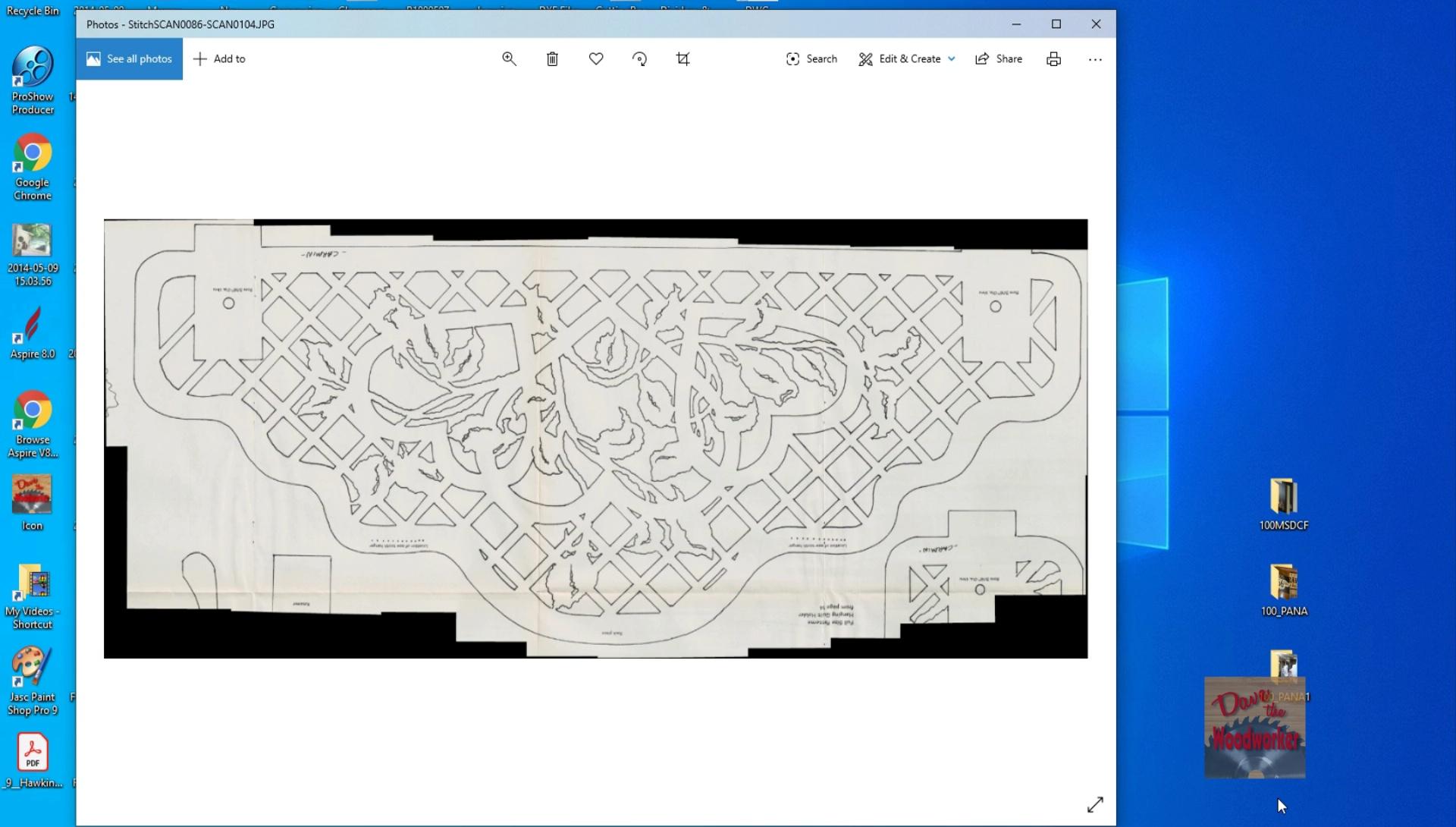Click Add to in the toolbar
The height and width of the screenshot is (827, 1456).
[219, 59]
